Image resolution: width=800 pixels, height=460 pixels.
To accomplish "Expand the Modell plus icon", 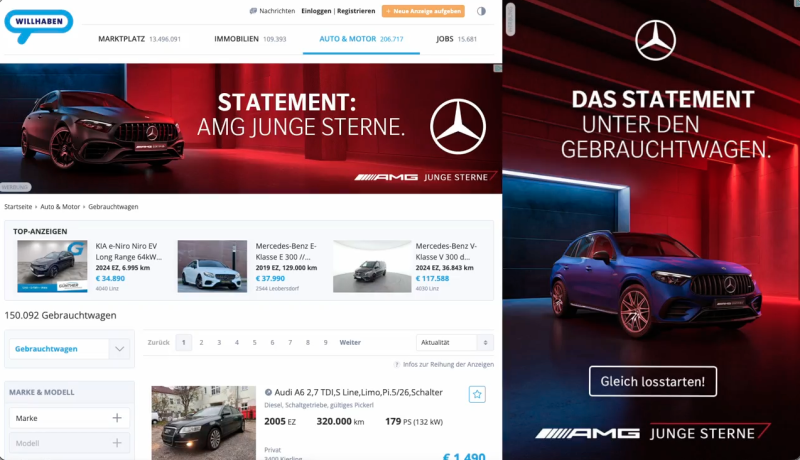I will (x=117, y=443).
